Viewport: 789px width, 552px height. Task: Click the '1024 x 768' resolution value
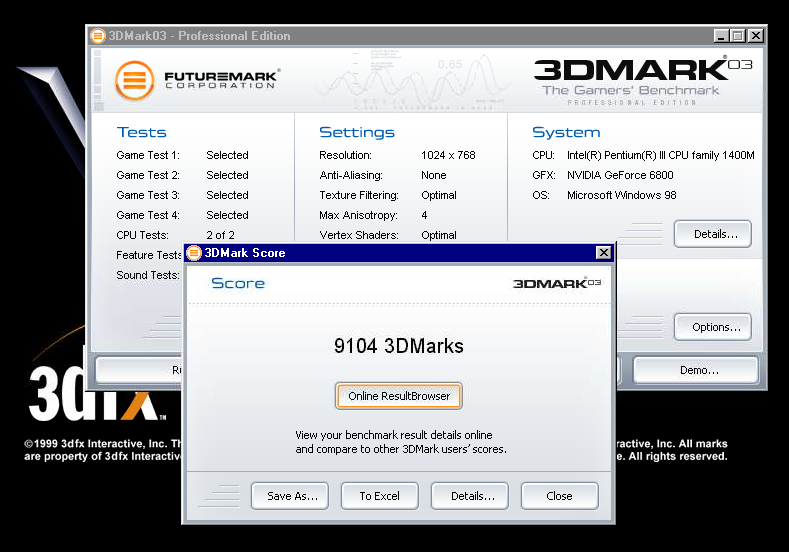(x=448, y=155)
